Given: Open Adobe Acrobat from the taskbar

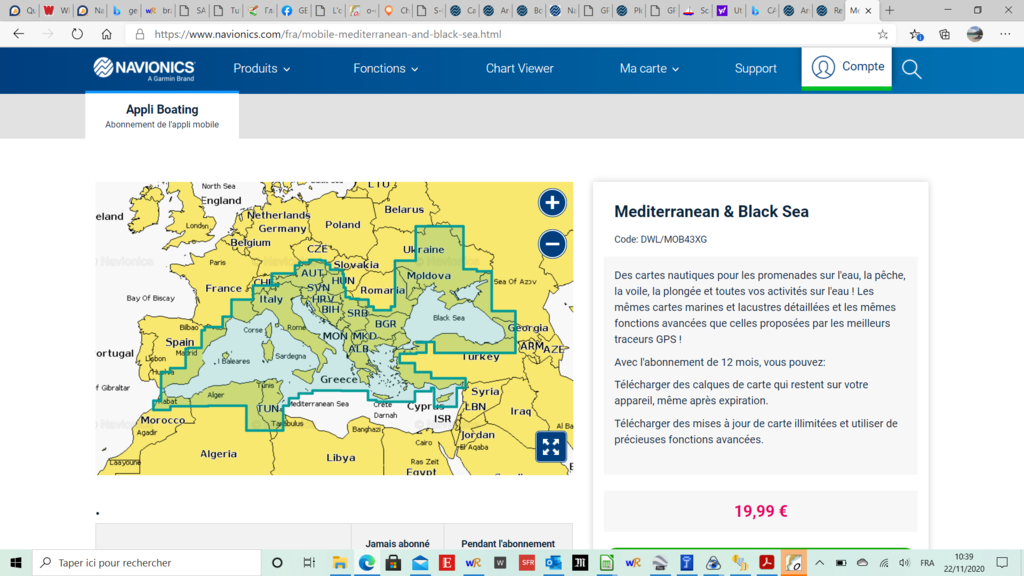Looking at the screenshot, I should (x=767, y=562).
